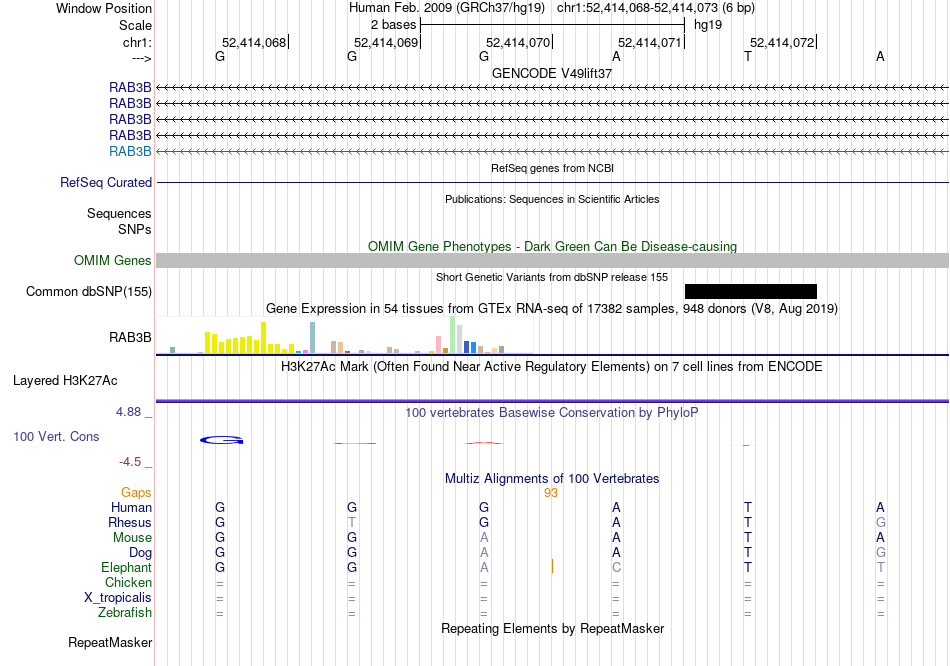950x666 pixels.
Task: Select the Dog alignment row label
Action: coord(140,553)
